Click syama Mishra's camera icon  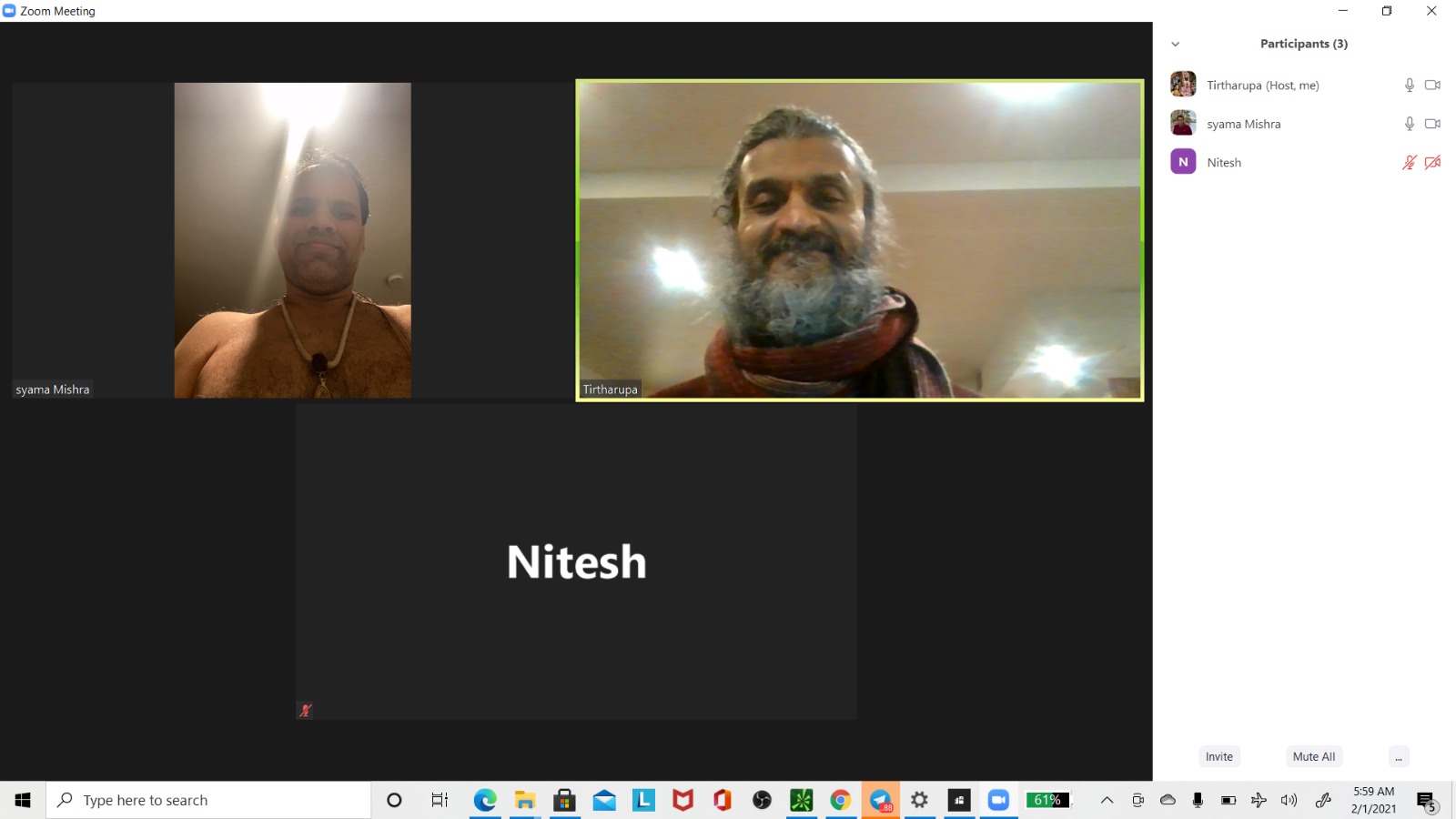(x=1432, y=124)
